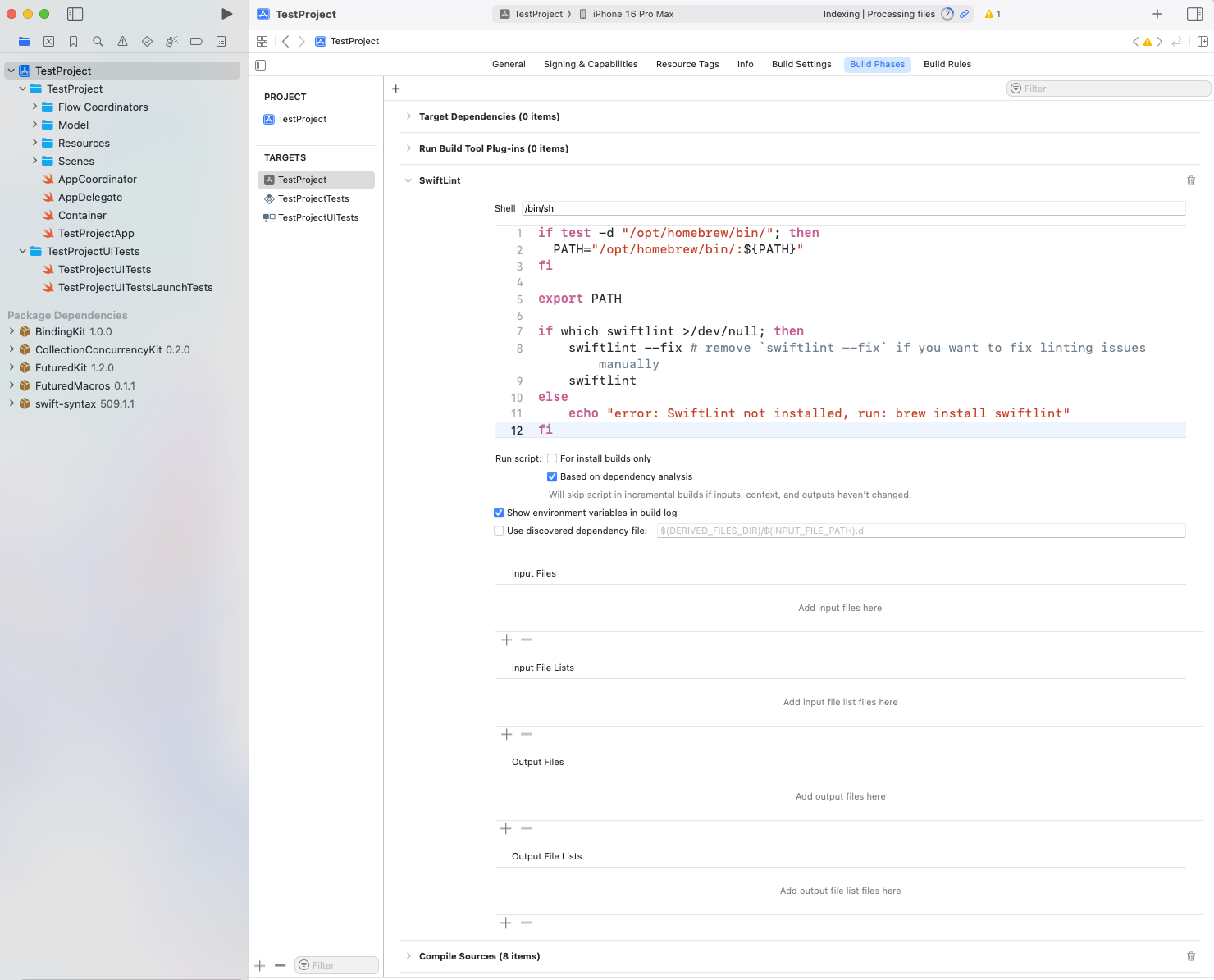This screenshot has width=1214, height=980.
Task: Open the AppCoordinator Swift file
Action: tap(97, 179)
